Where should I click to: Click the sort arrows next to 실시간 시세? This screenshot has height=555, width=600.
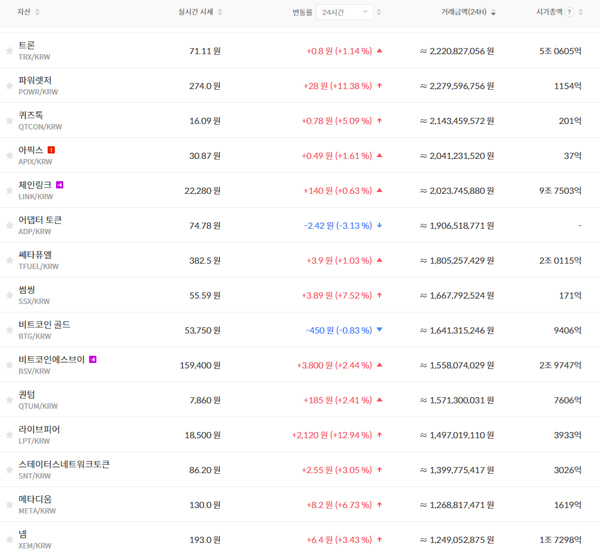click(x=220, y=13)
